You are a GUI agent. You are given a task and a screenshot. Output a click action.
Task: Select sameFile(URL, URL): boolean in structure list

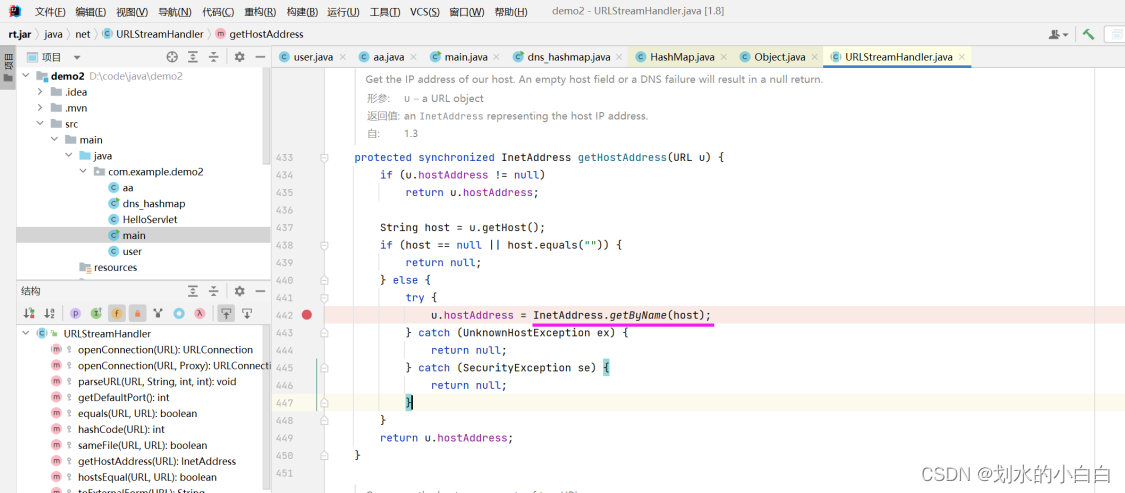[143, 445]
